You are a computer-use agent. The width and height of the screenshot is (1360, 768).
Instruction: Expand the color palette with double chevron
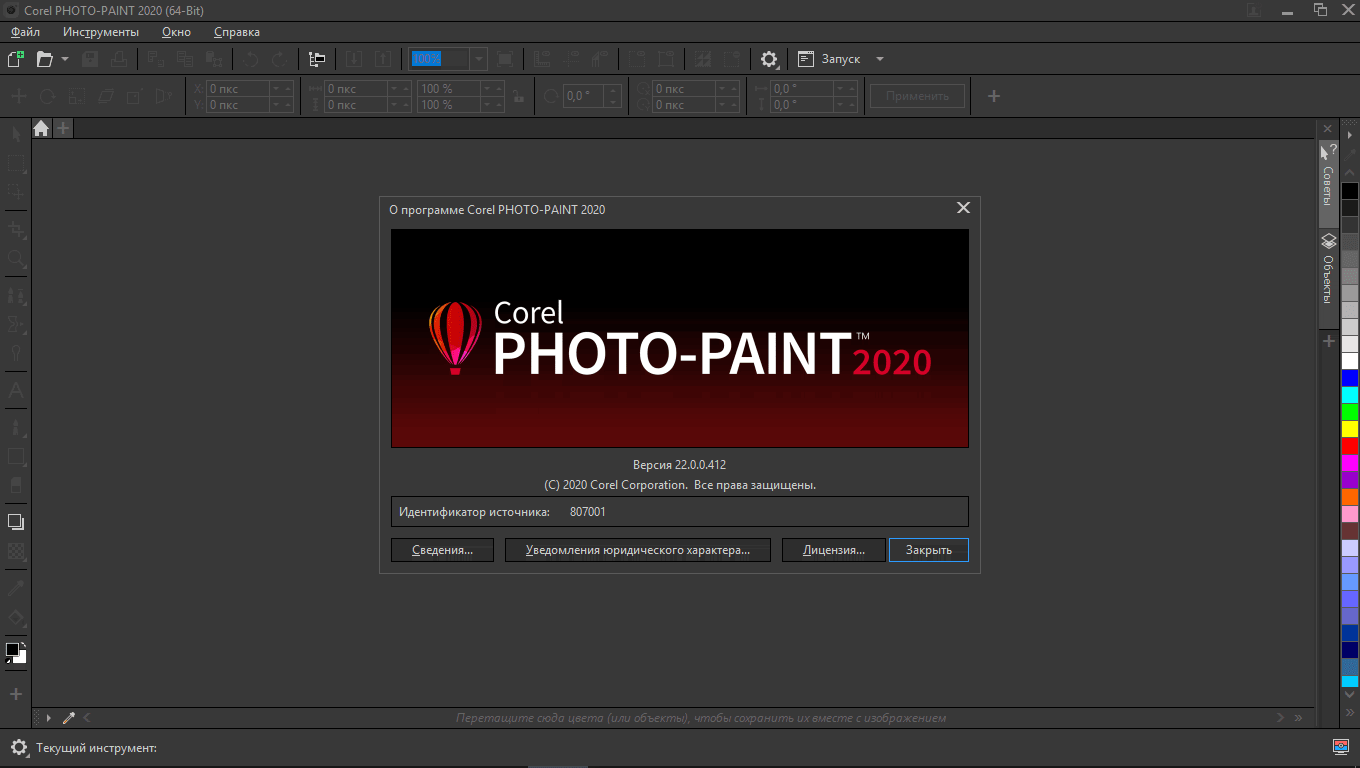(x=1350, y=711)
